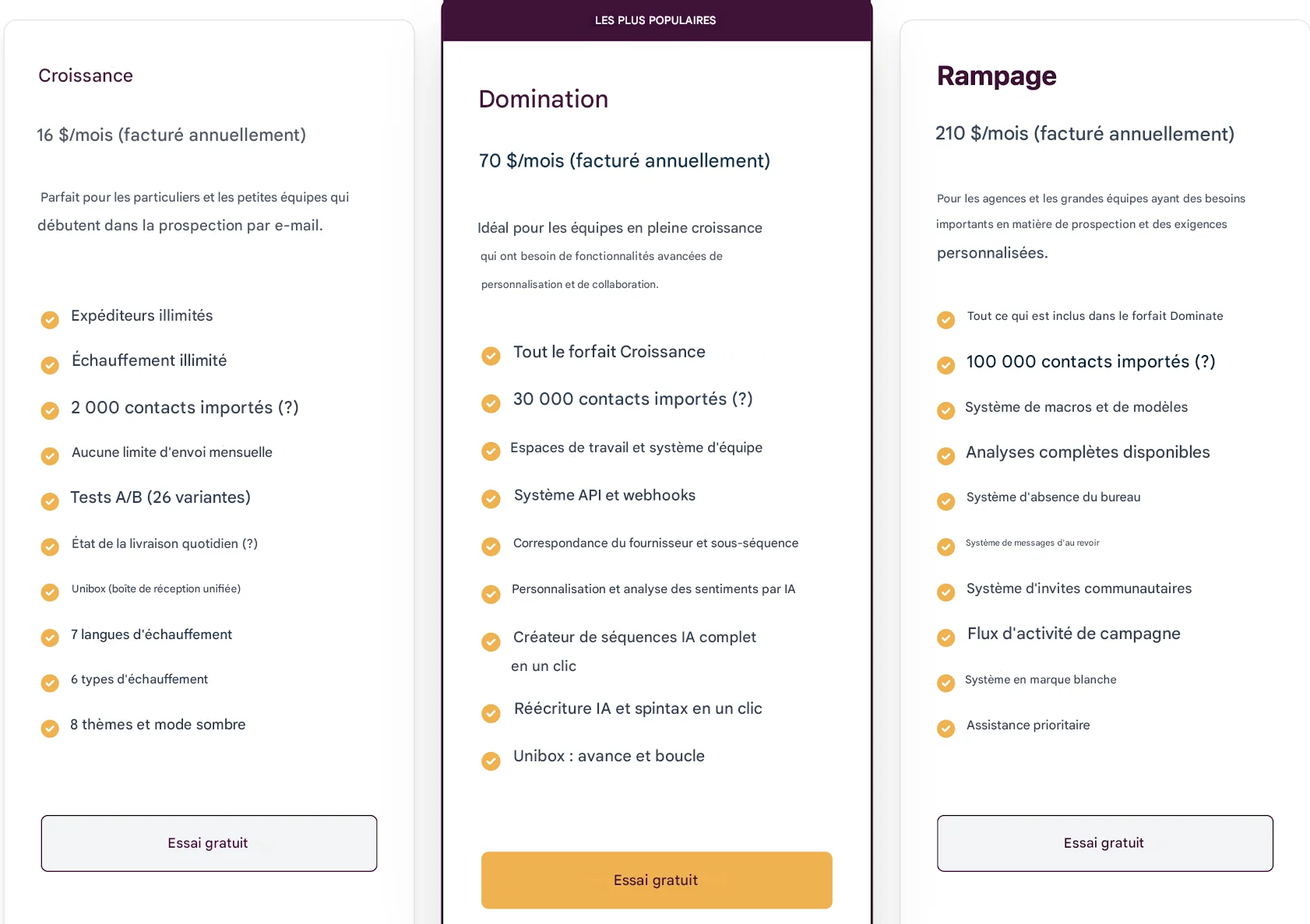Click check icon next to Tout le forfait Croissance
The height and width of the screenshot is (924, 1310).
pos(491,356)
